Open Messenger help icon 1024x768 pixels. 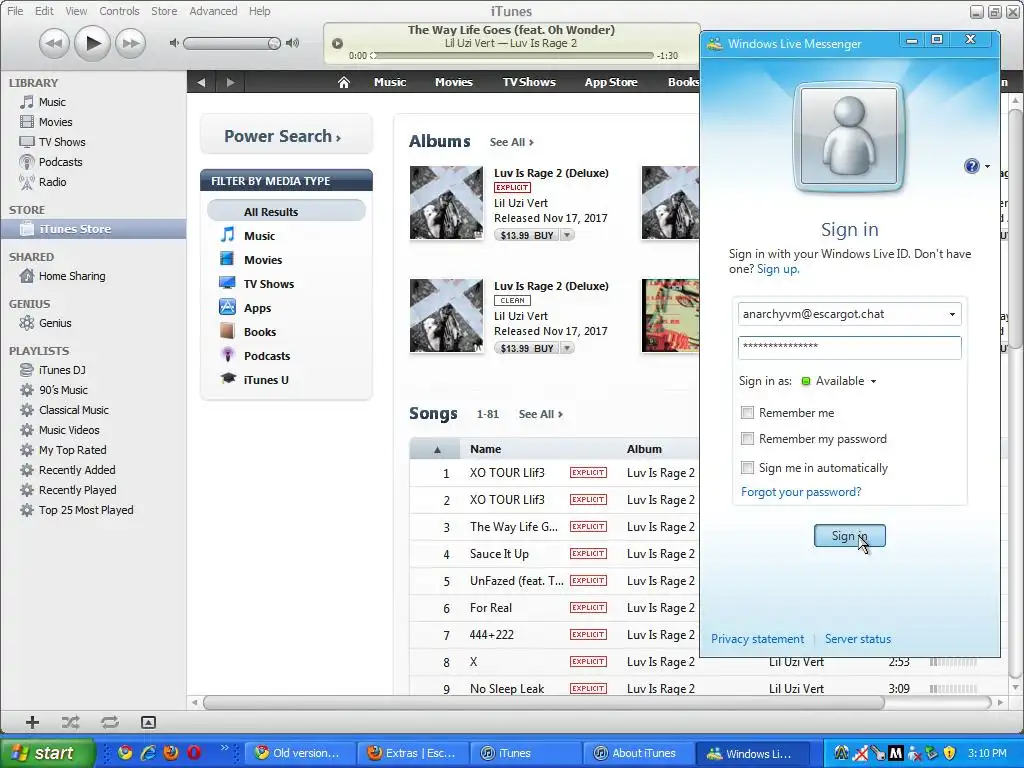pos(971,166)
